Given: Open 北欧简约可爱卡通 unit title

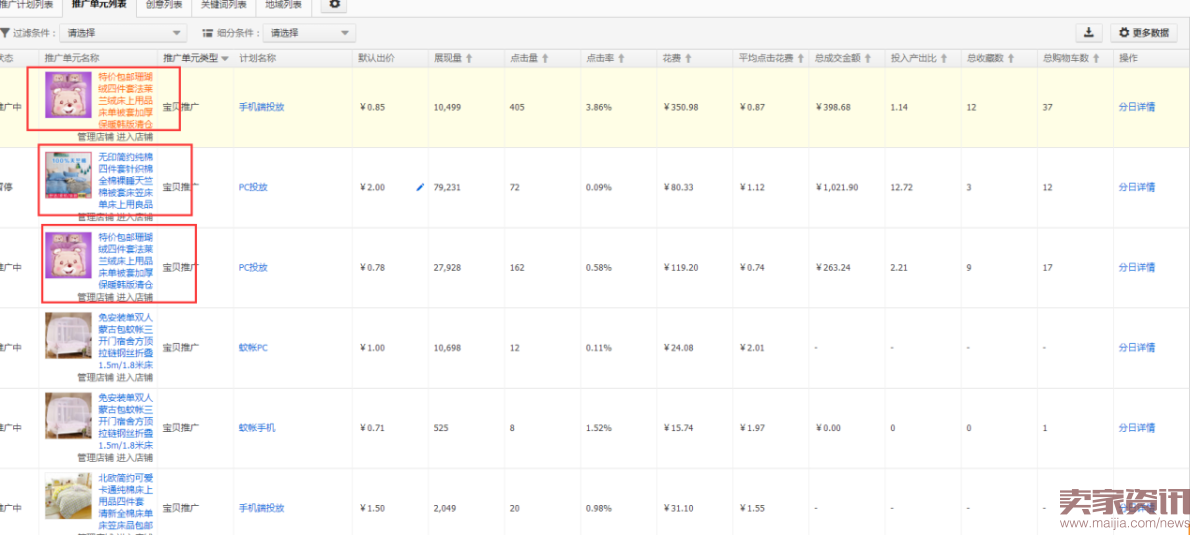Looking at the screenshot, I should tap(125, 502).
